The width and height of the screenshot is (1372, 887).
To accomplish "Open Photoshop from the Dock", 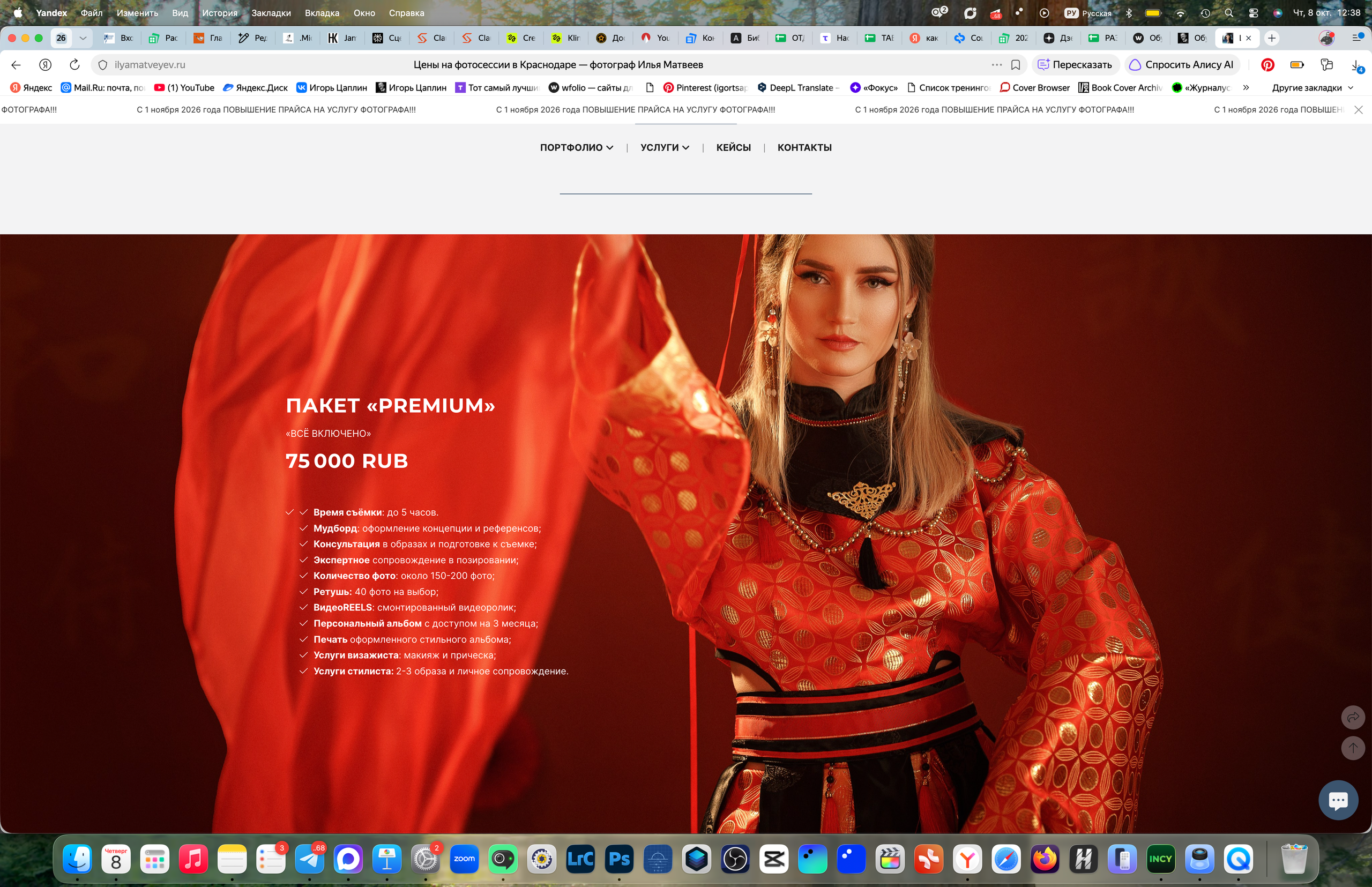I will pyautogui.click(x=619, y=859).
